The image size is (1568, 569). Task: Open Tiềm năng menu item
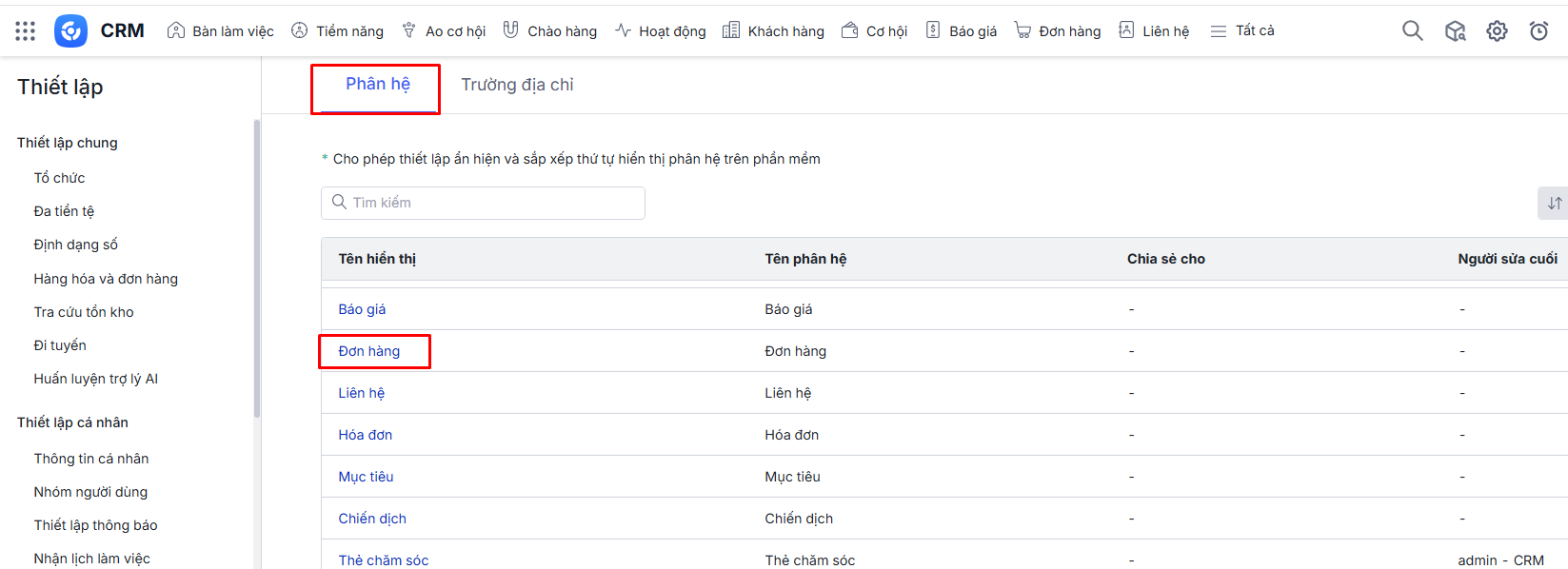tap(337, 31)
